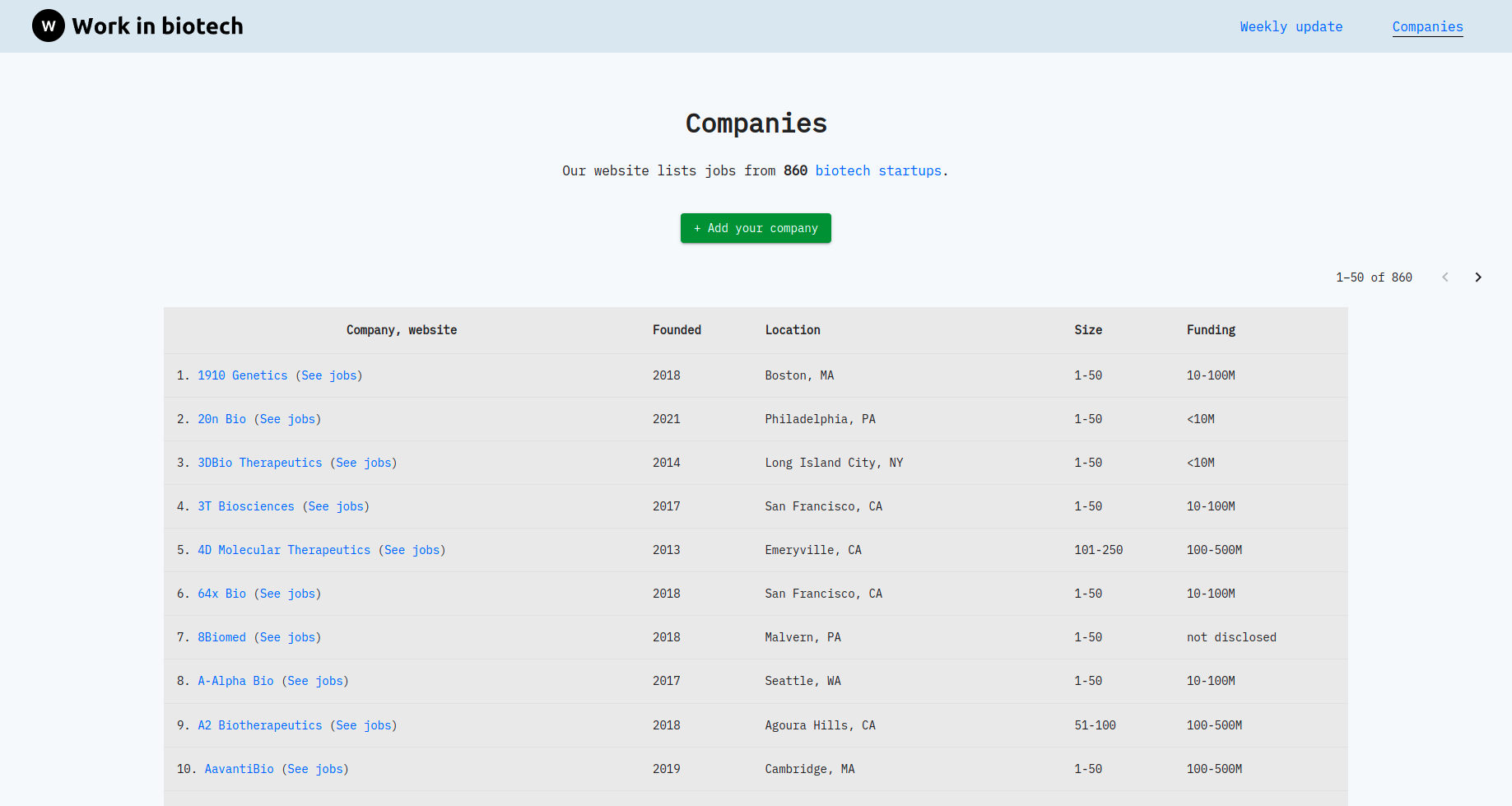1512x806 pixels.
Task: Open A2 Biotherapeutics company link
Action: click(x=260, y=725)
